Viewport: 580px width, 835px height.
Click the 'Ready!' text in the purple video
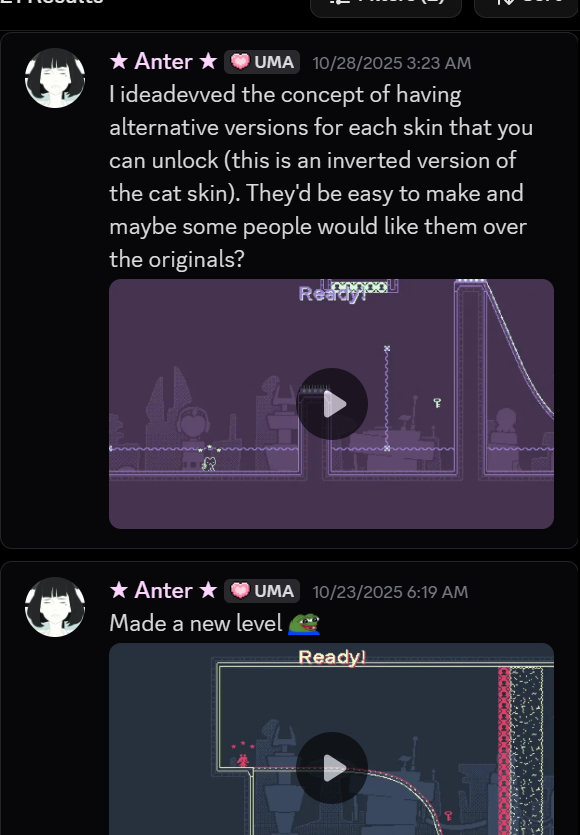click(x=332, y=293)
